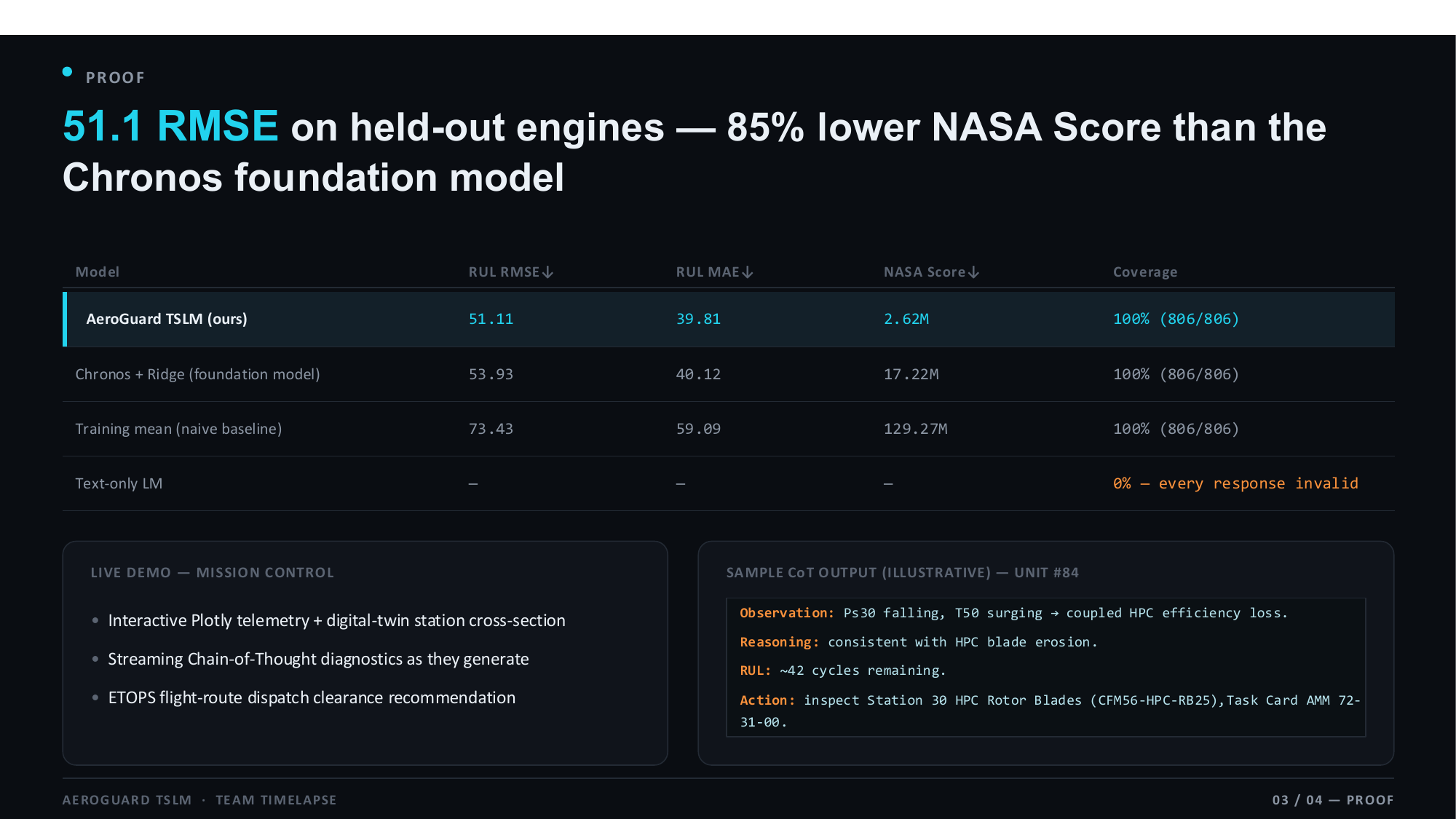
Task: Click the AeroGuard TSLM (ours) row name
Action: pyautogui.click(x=167, y=319)
